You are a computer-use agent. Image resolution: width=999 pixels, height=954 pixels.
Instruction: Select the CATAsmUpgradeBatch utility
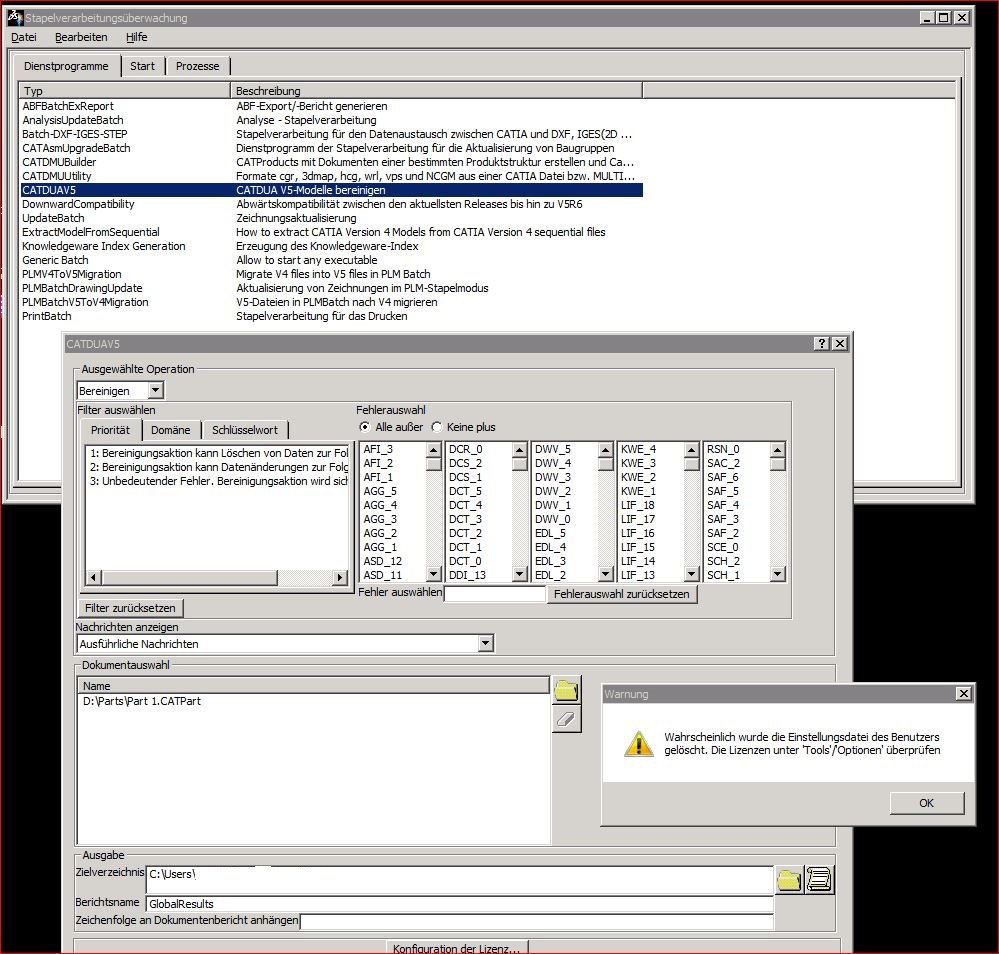[x=331, y=148]
